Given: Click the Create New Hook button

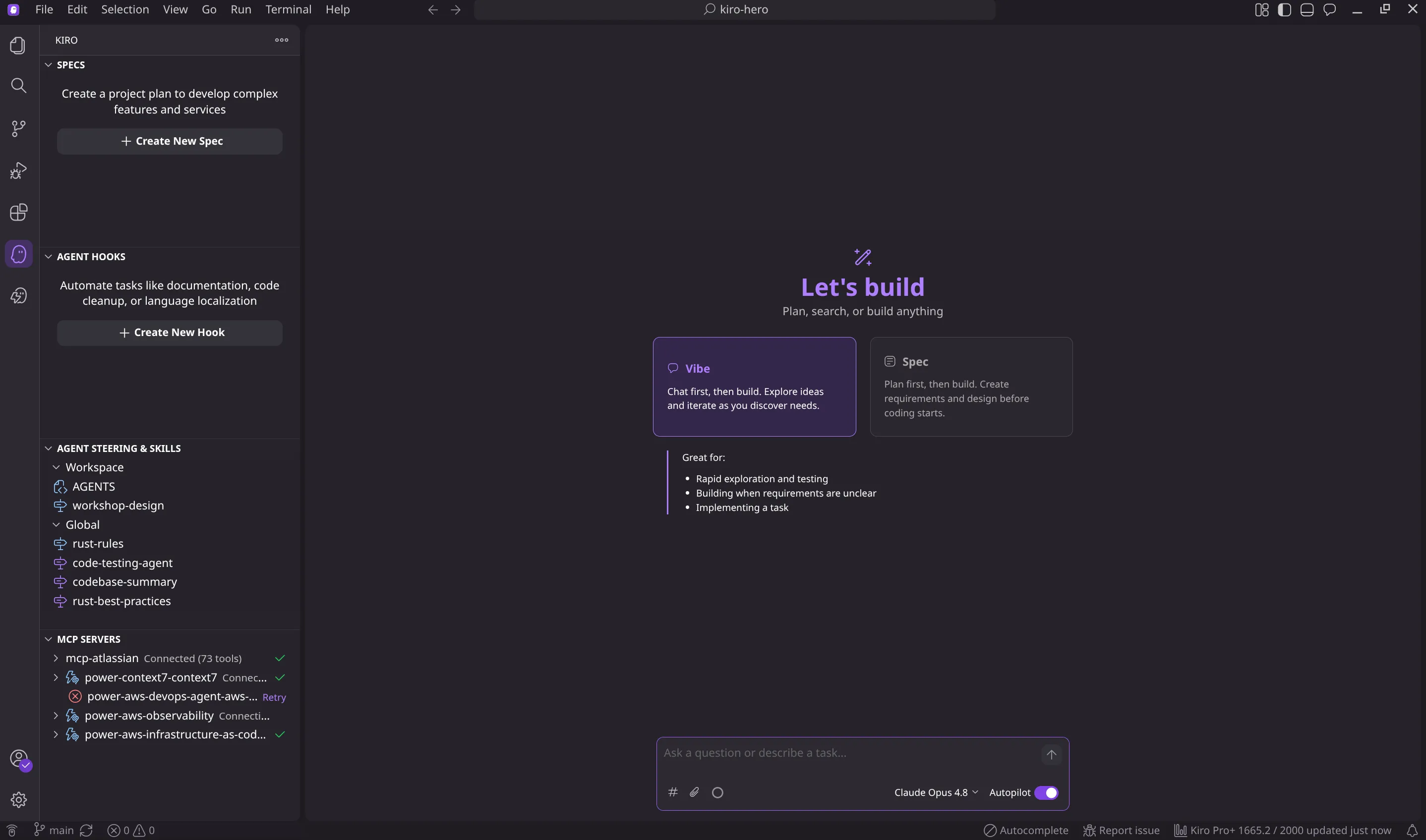Looking at the screenshot, I should tap(170, 333).
